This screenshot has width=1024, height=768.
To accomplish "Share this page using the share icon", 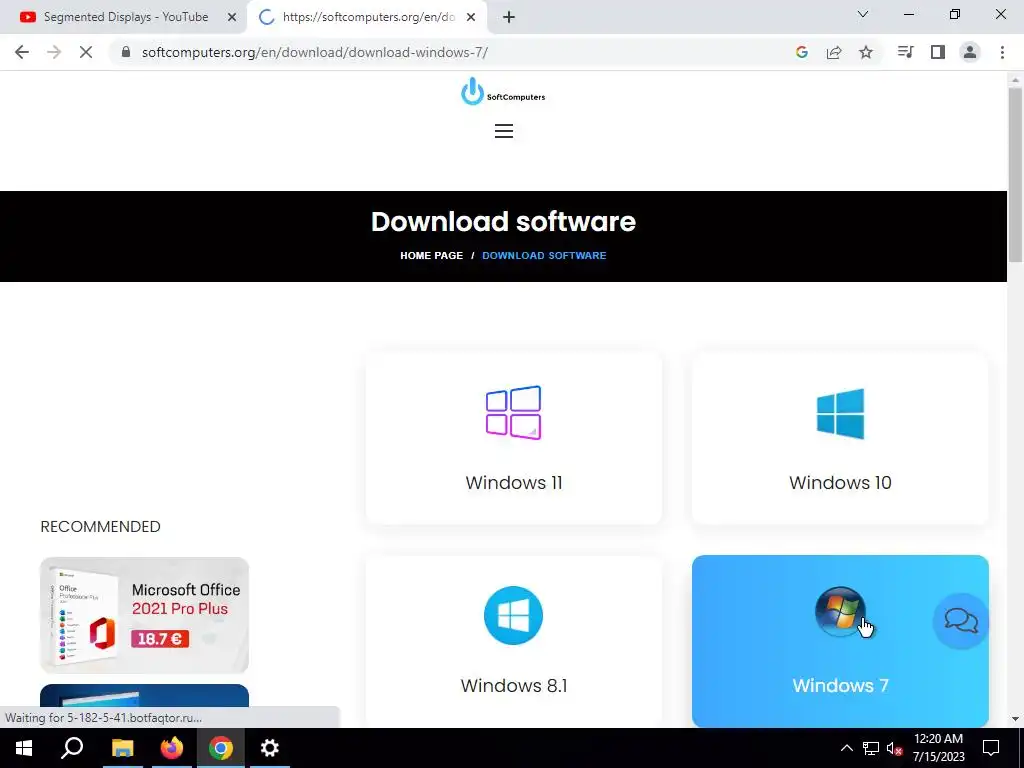I will [x=834, y=52].
